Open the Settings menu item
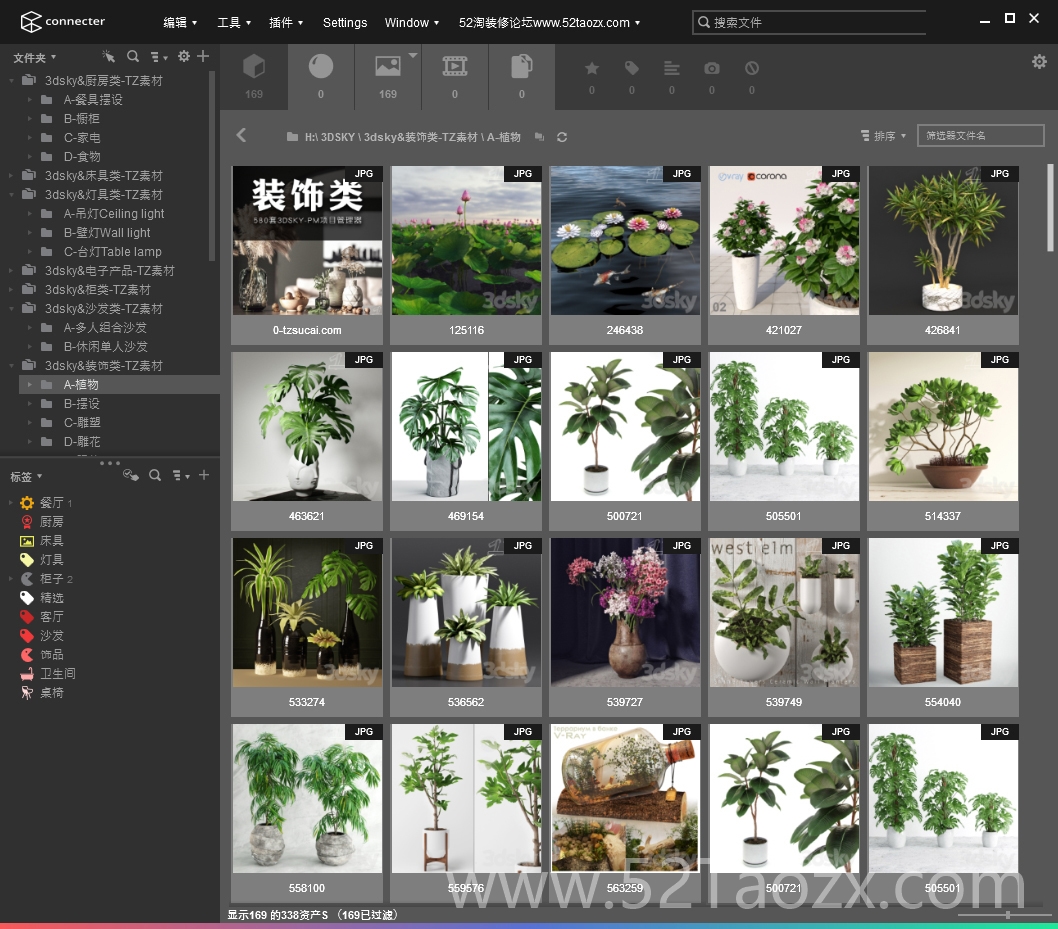Viewport: 1058px width, 929px height. coord(345,22)
